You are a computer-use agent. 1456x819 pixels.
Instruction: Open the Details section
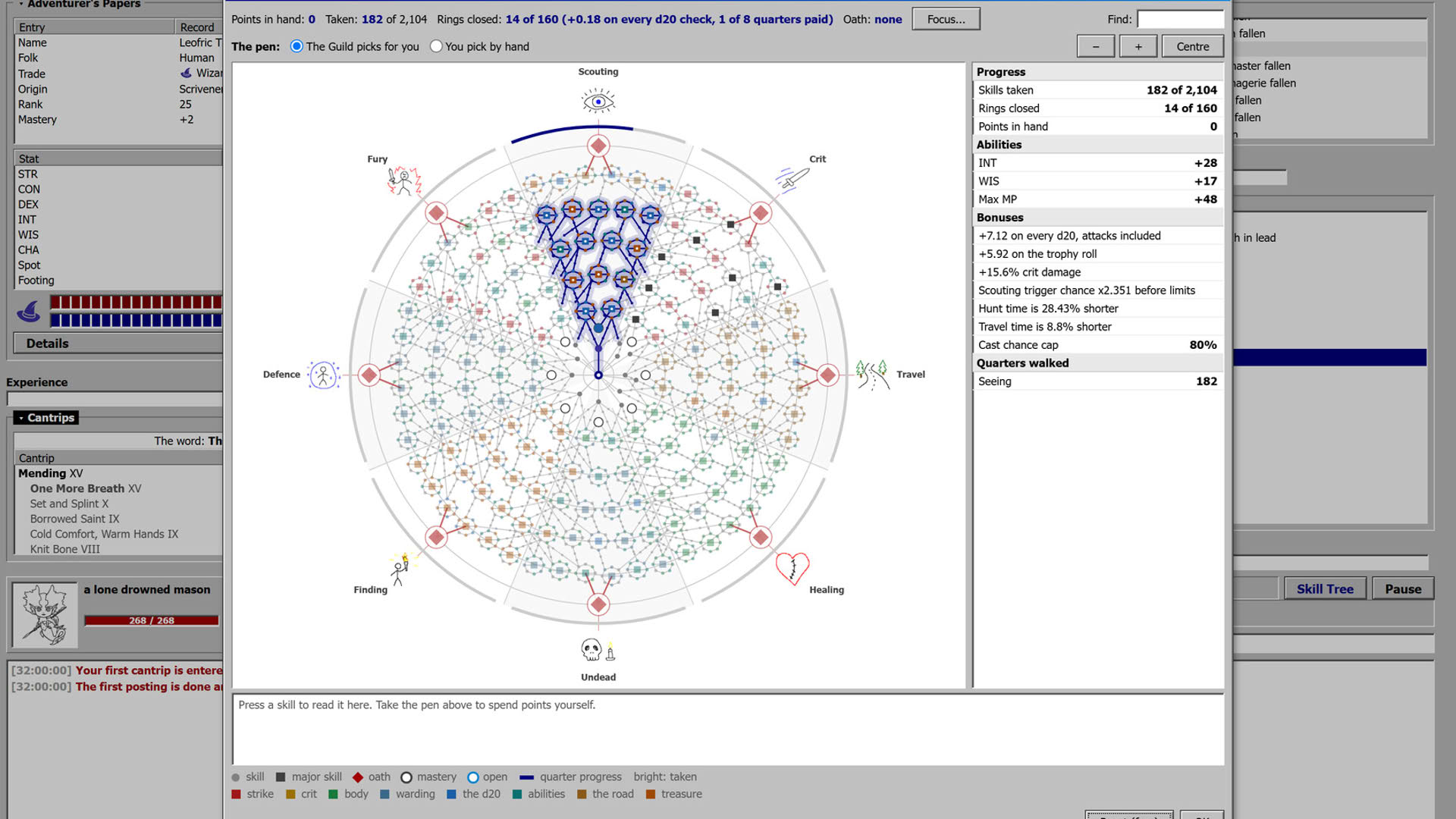pos(118,344)
